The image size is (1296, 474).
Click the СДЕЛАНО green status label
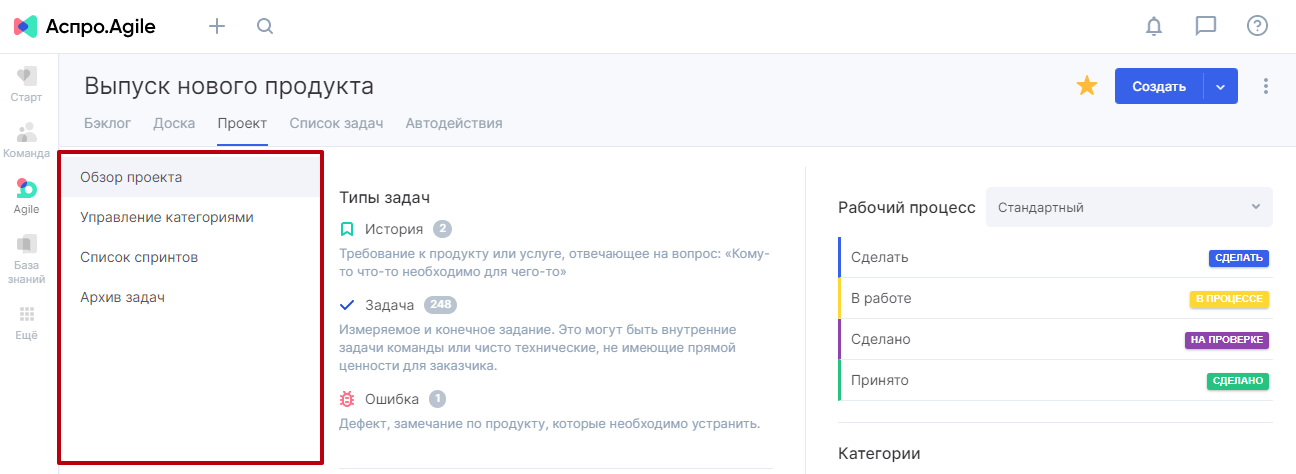1237,381
